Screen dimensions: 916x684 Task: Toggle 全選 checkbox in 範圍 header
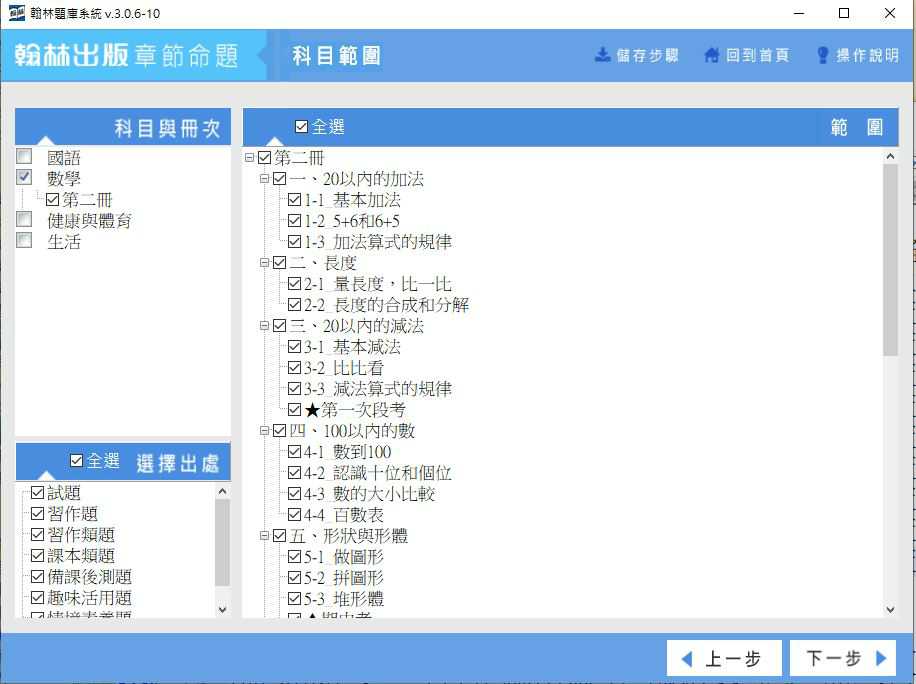(x=301, y=127)
